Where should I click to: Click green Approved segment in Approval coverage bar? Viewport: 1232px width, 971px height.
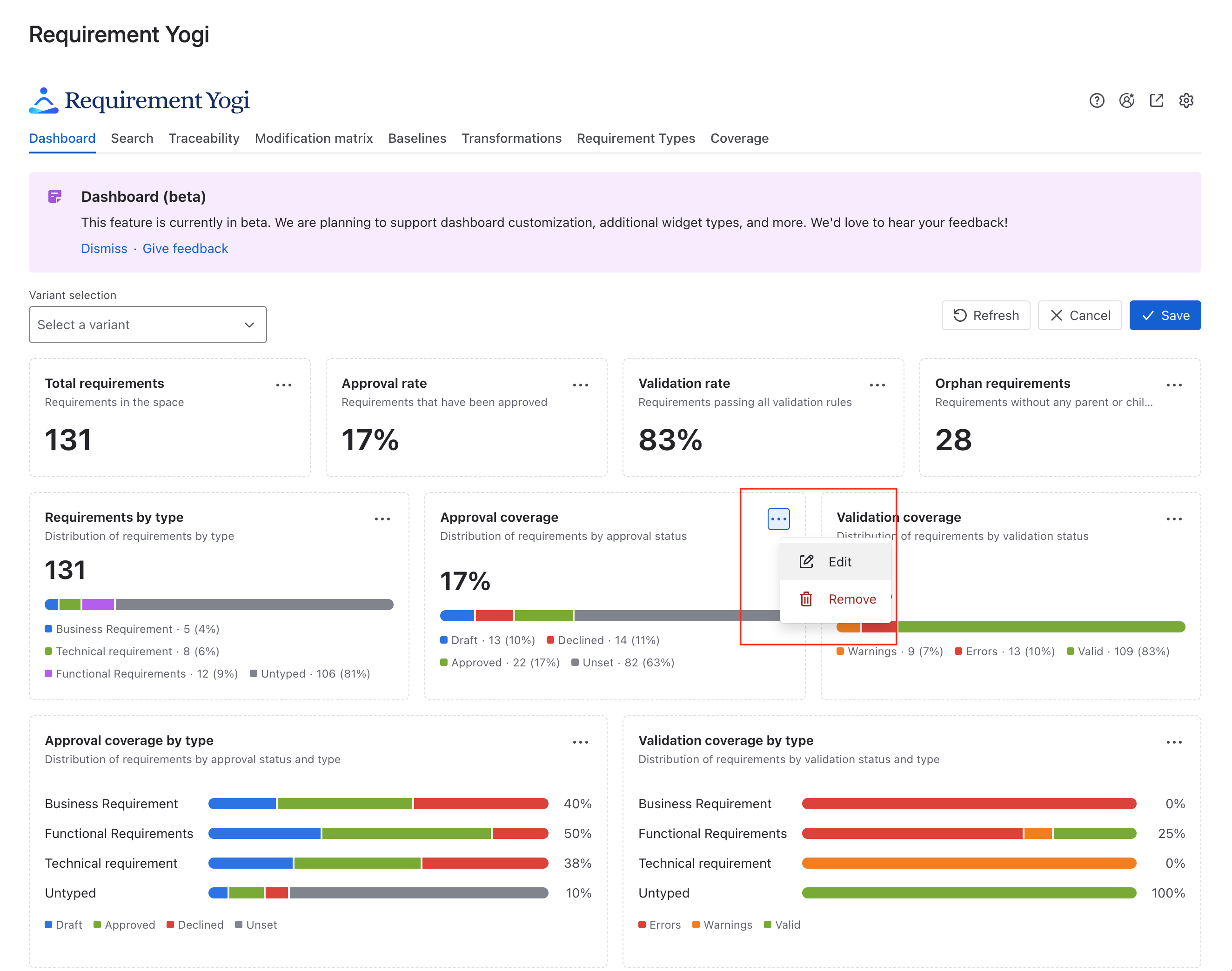(x=543, y=616)
